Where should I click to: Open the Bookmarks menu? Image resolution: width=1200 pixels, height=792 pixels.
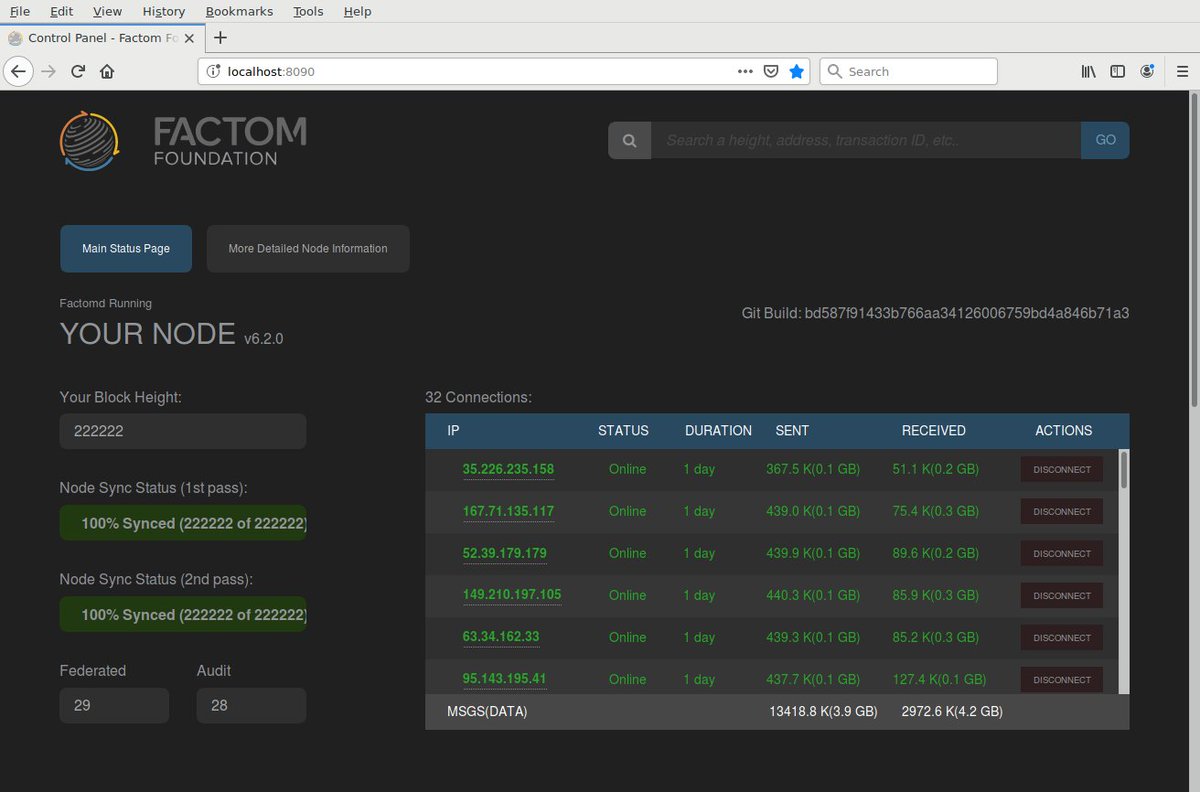pyautogui.click(x=239, y=11)
